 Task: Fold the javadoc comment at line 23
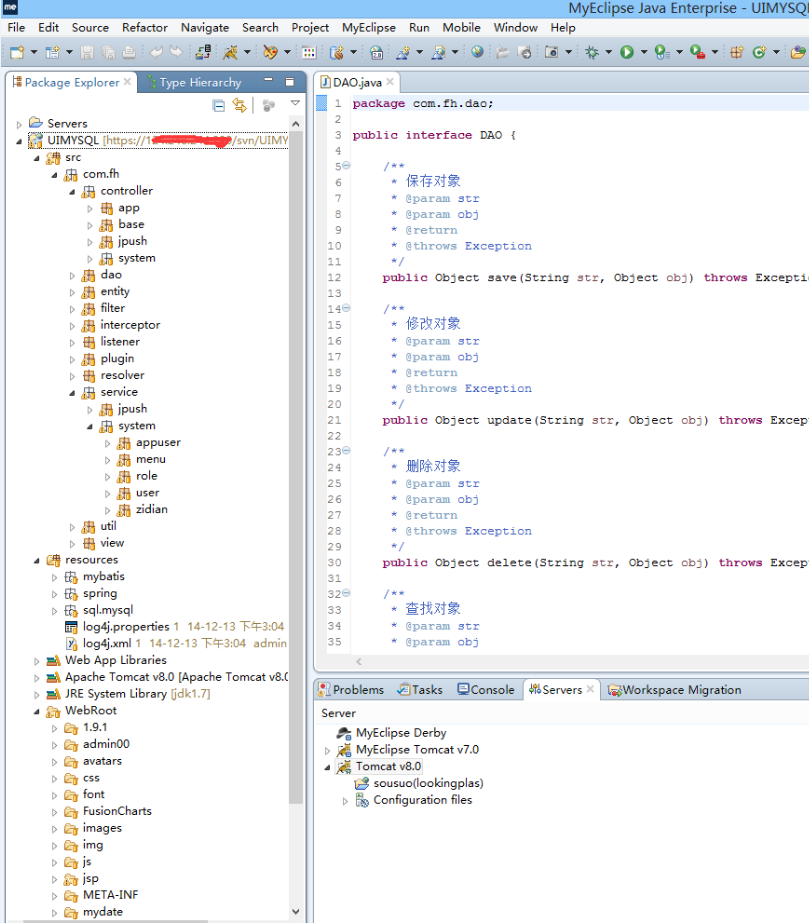tap(347, 450)
